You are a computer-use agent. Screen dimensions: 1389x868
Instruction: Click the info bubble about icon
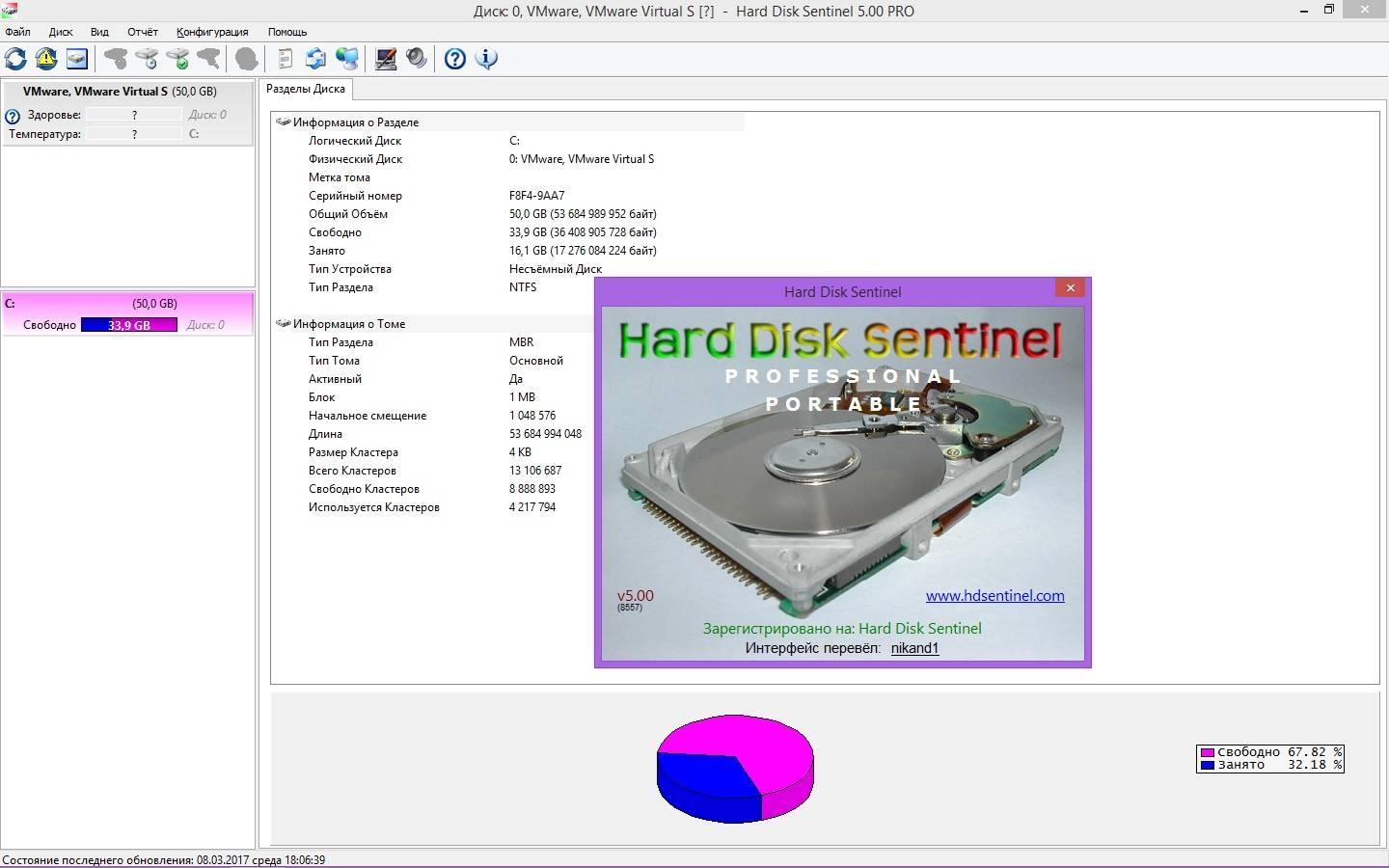pos(486,59)
